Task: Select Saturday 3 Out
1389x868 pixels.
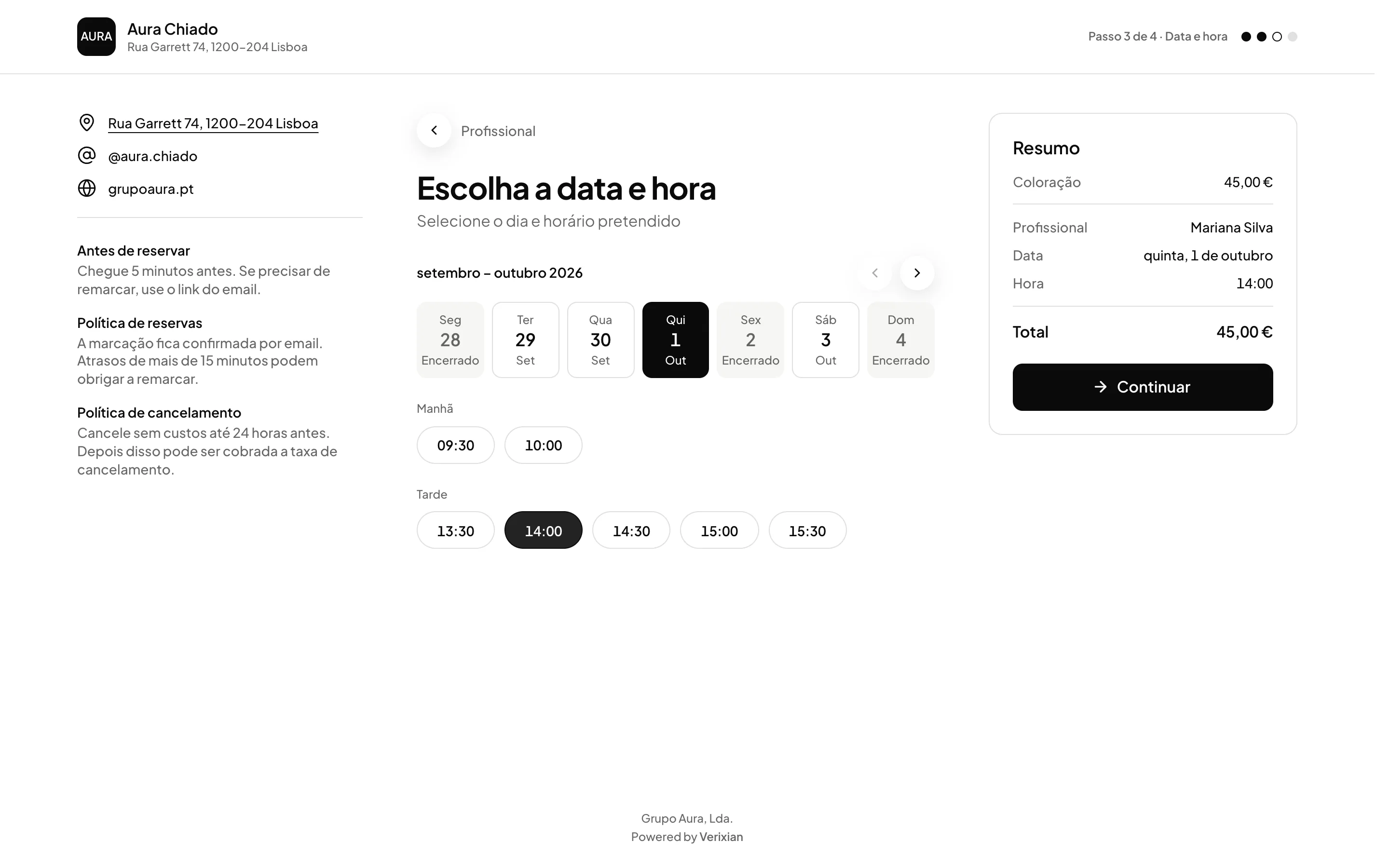Action: [825, 340]
